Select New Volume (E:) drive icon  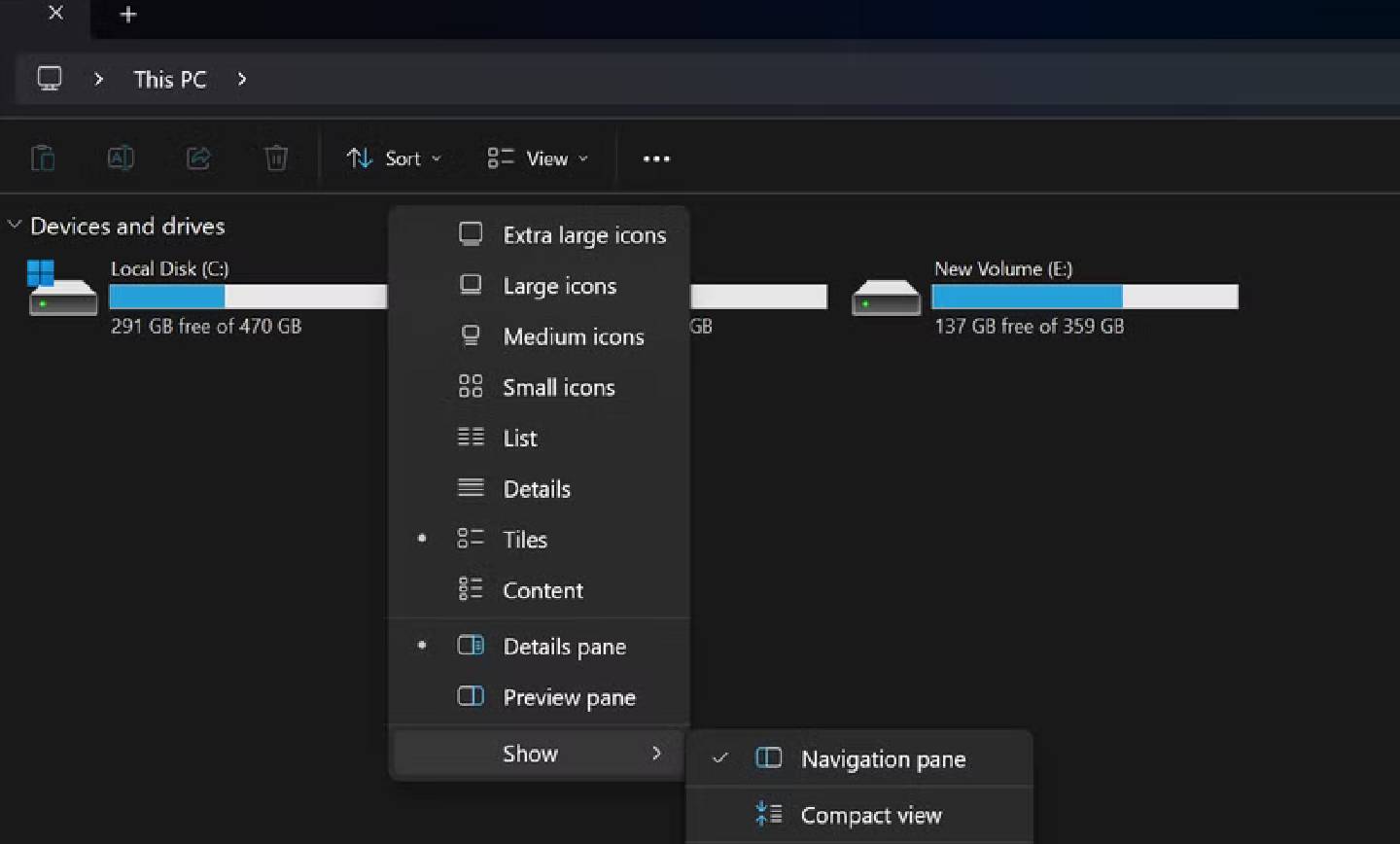pyautogui.click(x=886, y=297)
